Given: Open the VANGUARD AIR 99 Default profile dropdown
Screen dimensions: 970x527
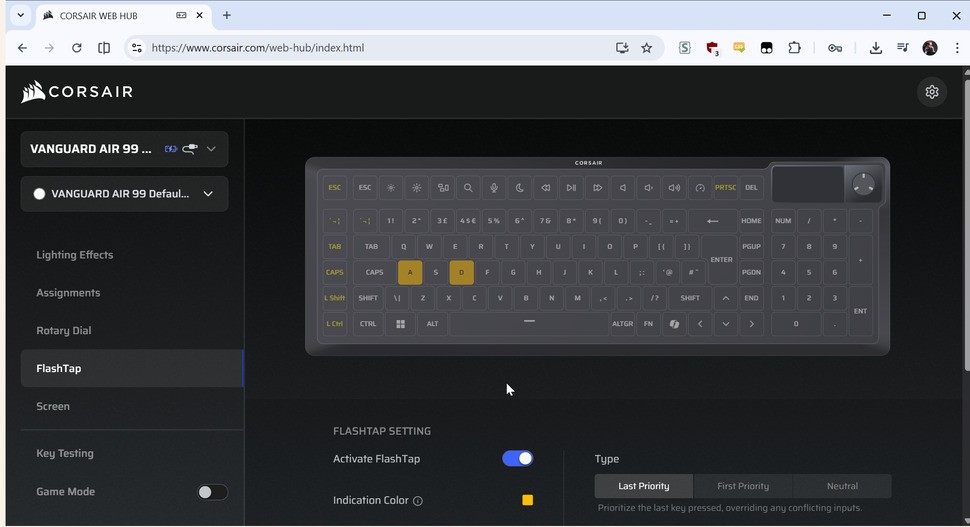Looking at the screenshot, I should click(x=124, y=194).
